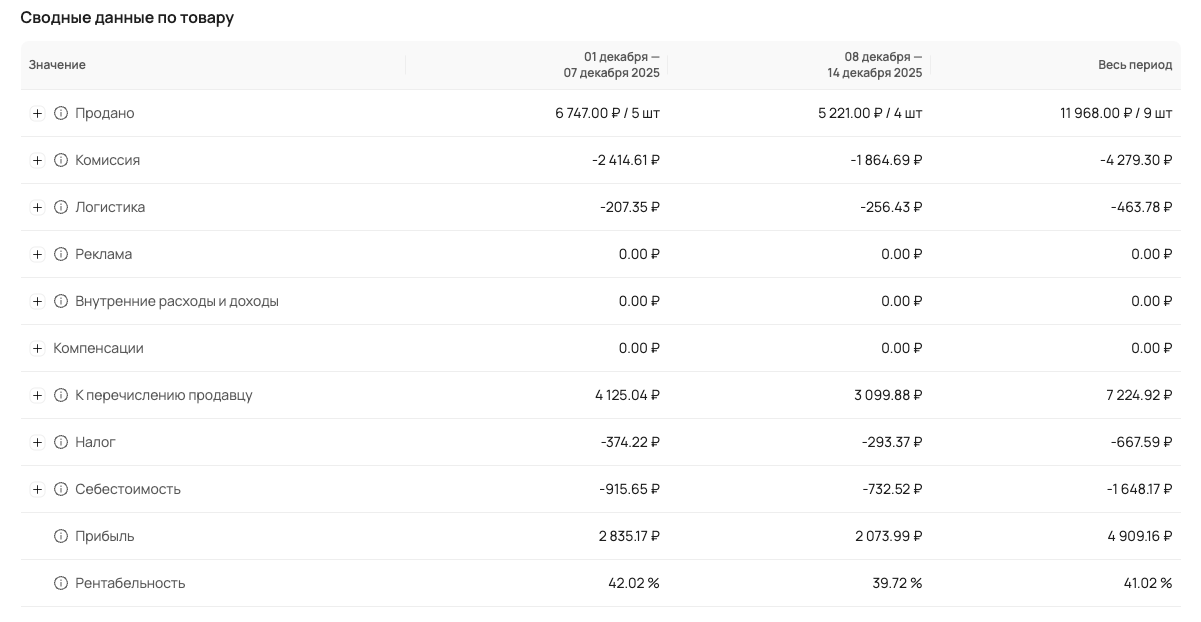Image resolution: width=1201 pixels, height=622 pixels.
Task: Expand the Компенсации row
Action: coord(37,348)
